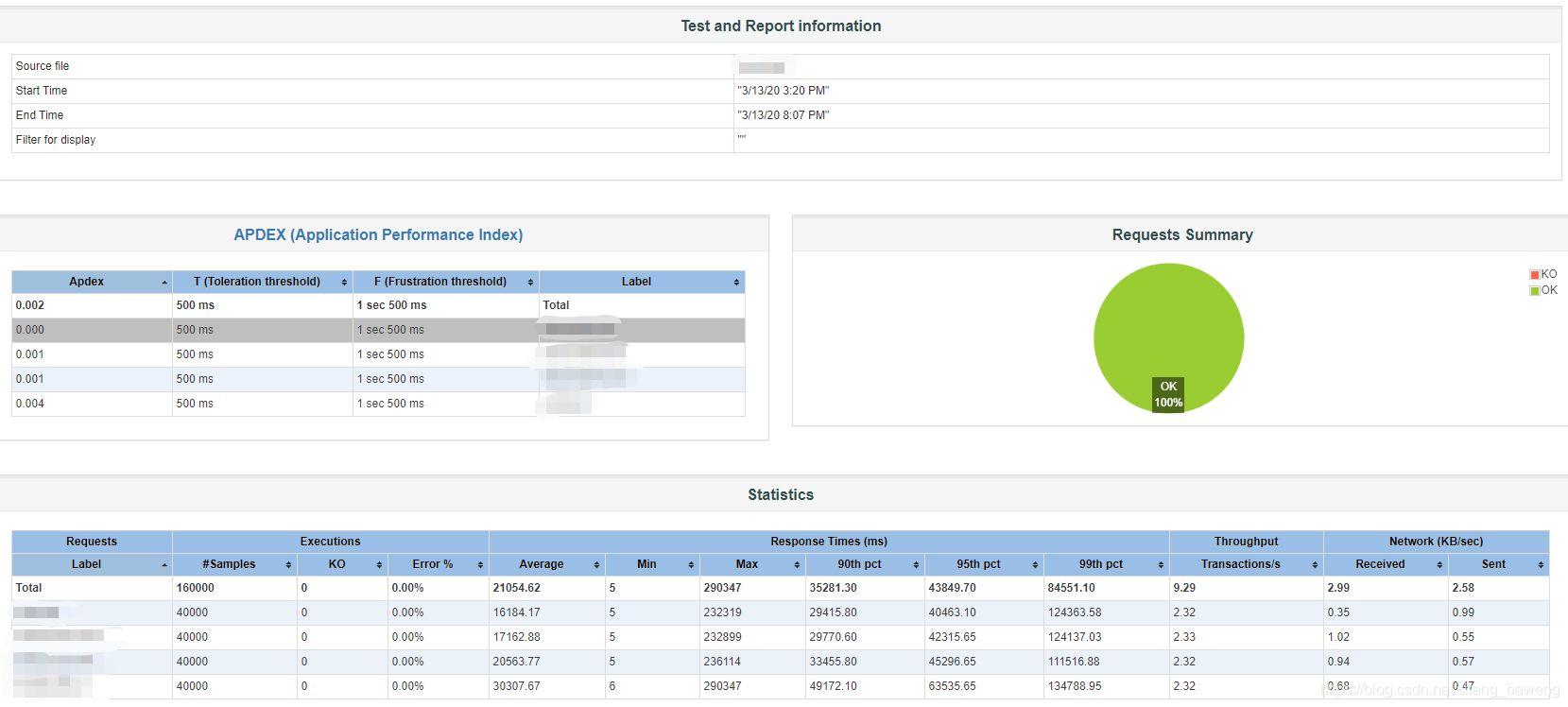This screenshot has height=707, width=1568.
Task: Select max value 236114
Action: click(723, 662)
